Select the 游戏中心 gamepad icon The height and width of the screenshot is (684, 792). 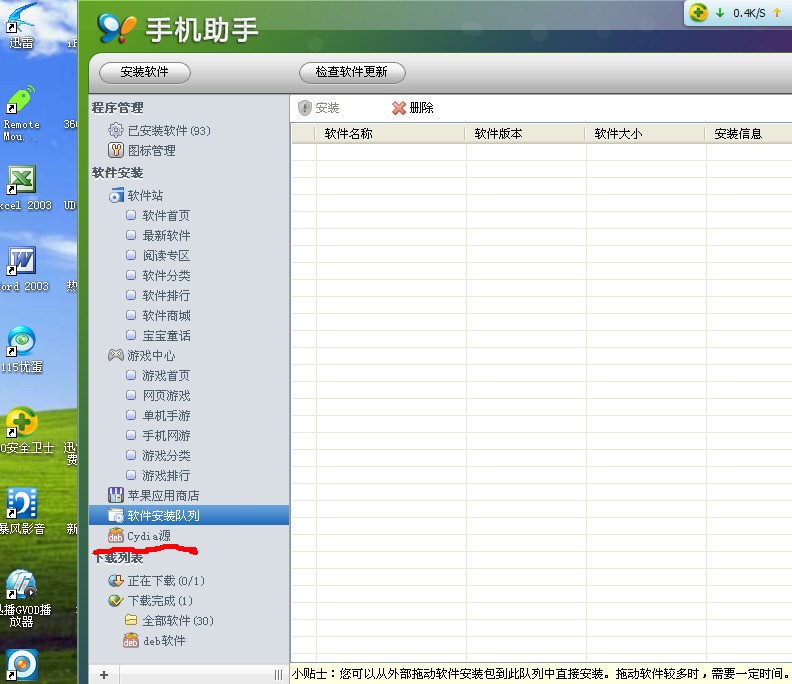(x=116, y=355)
